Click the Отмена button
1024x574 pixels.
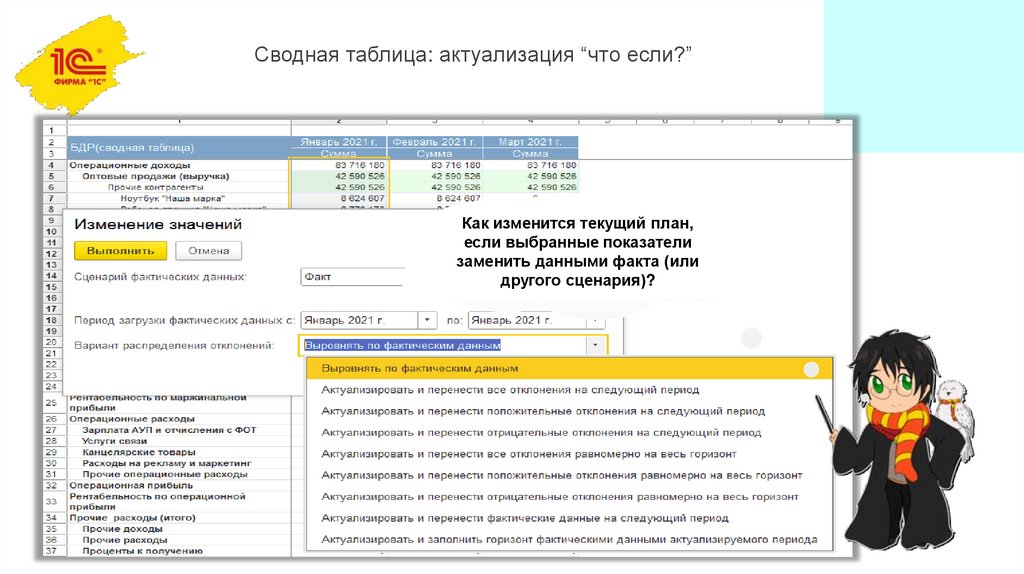(x=208, y=251)
